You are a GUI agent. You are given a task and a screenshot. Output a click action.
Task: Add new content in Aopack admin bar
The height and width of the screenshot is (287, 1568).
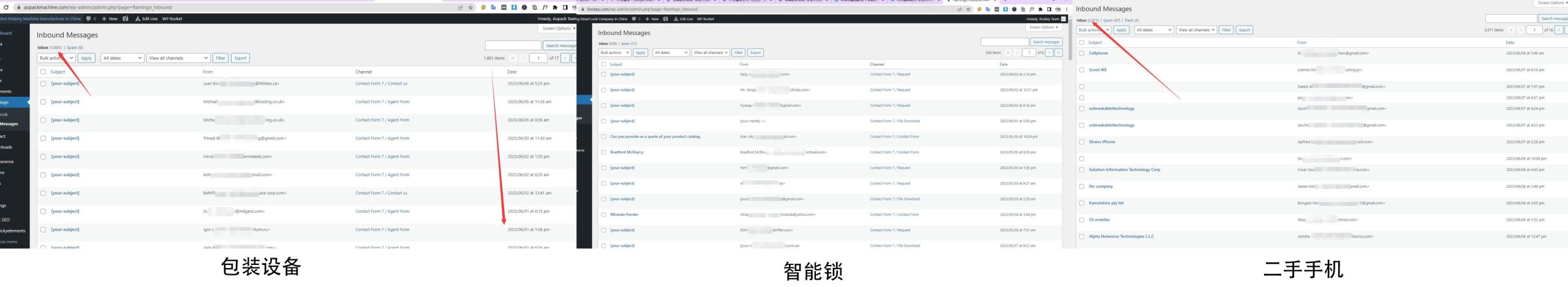(110, 18)
